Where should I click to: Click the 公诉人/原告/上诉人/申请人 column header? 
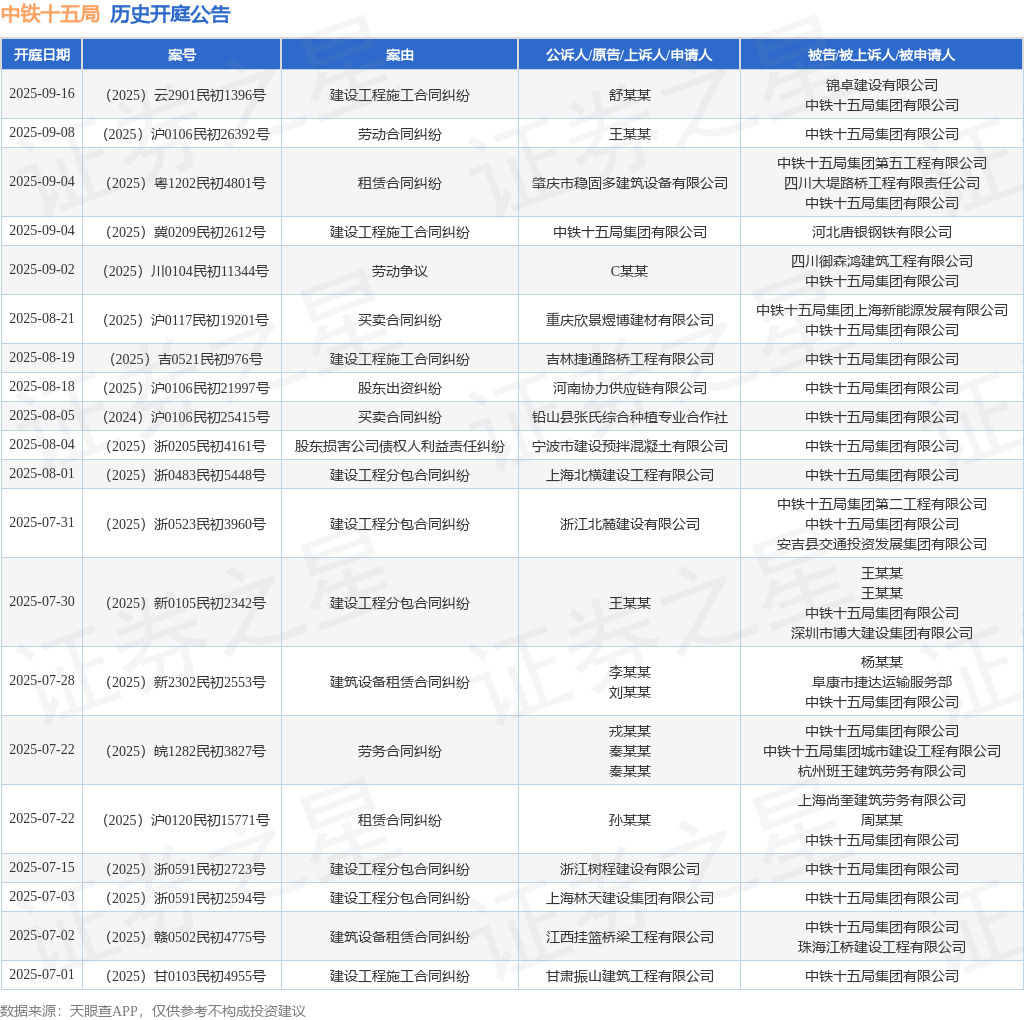[629, 55]
